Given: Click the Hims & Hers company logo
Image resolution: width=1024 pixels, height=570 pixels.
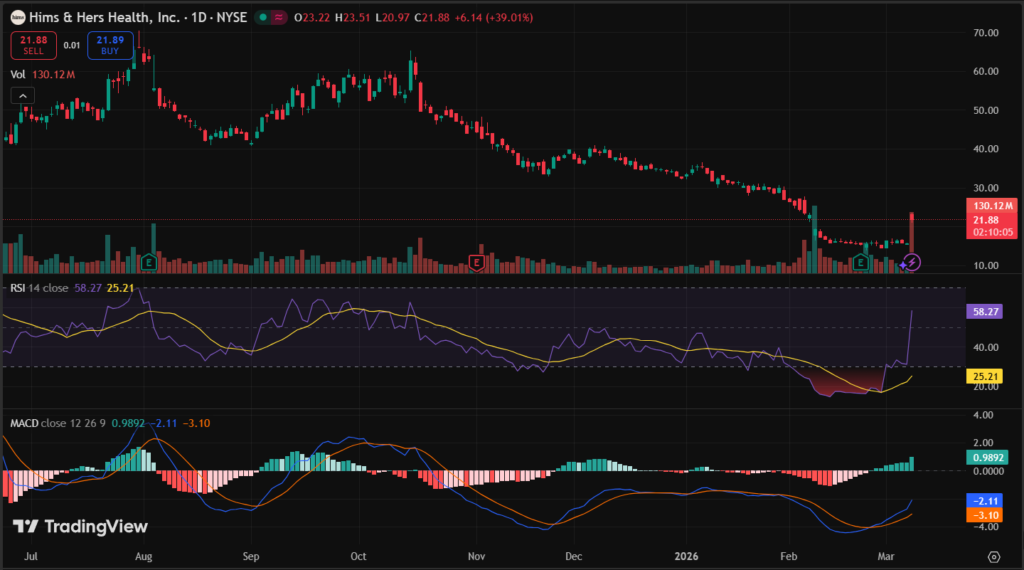Looking at the screenshot, I should (17, 18).
